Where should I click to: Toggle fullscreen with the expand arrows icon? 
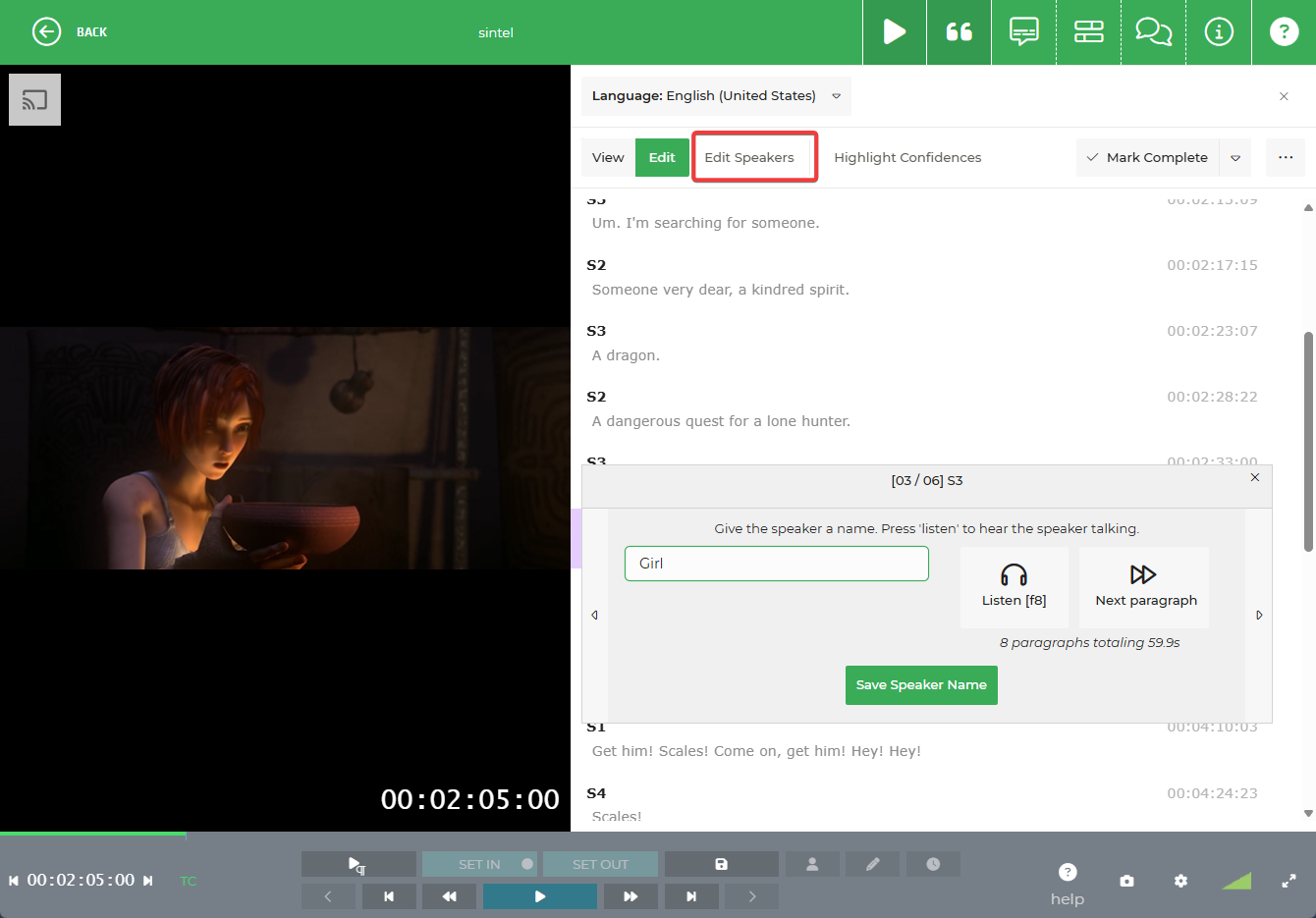coord(1289,881)
